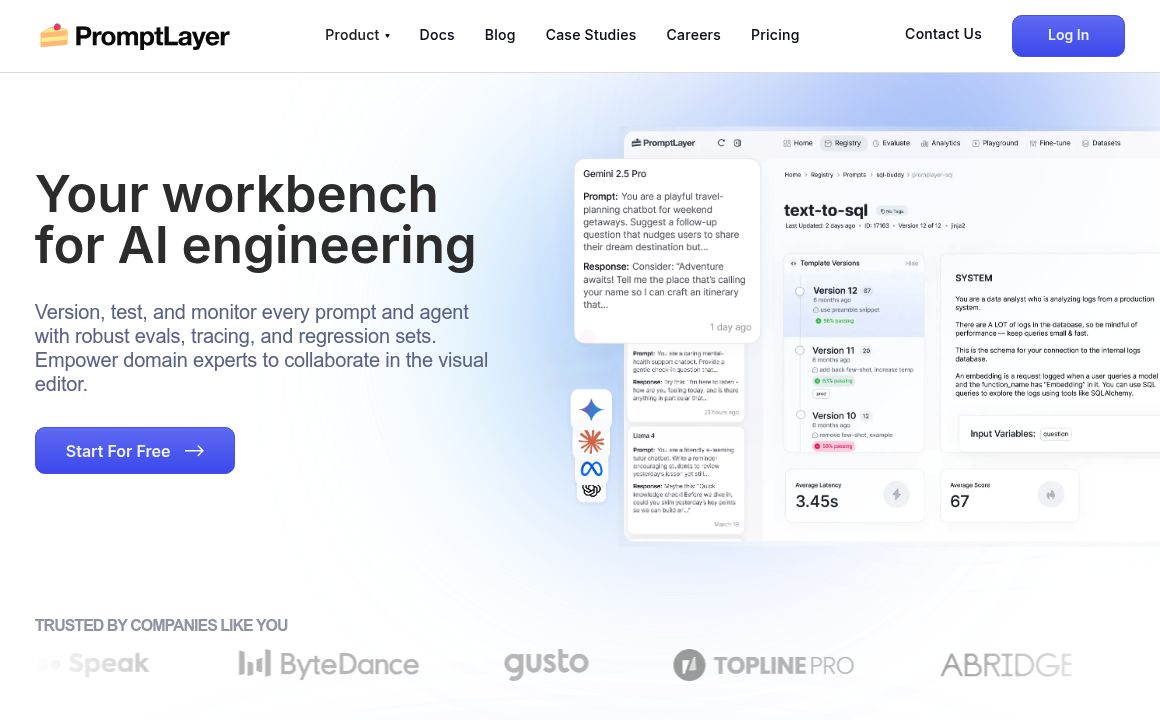The image size is (1160, 720).
Task: Click the Meta infinity logo icon
Action: click(x=591, y=468)
